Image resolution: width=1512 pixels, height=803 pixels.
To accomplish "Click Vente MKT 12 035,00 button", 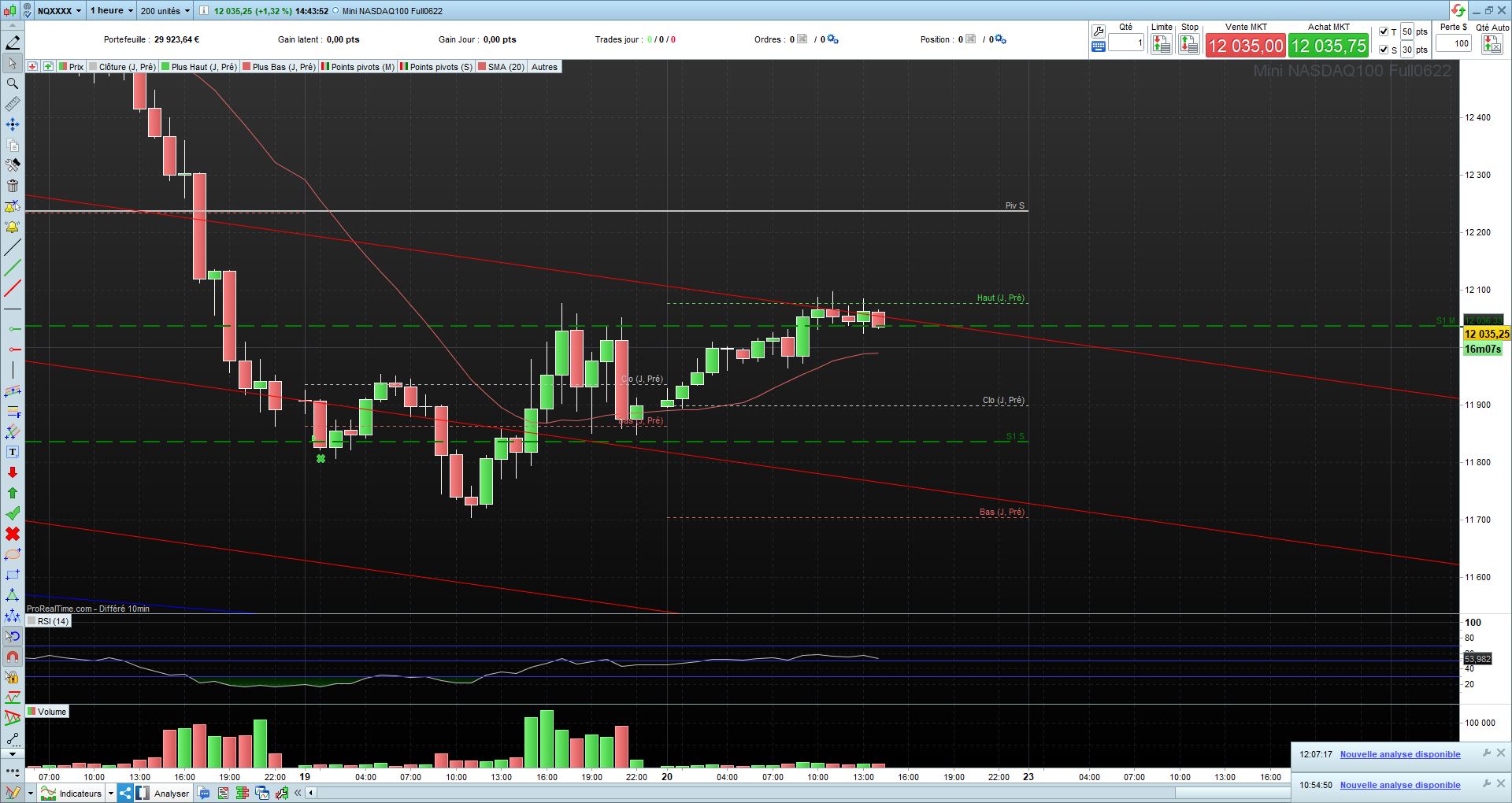I will [1246, 46].
